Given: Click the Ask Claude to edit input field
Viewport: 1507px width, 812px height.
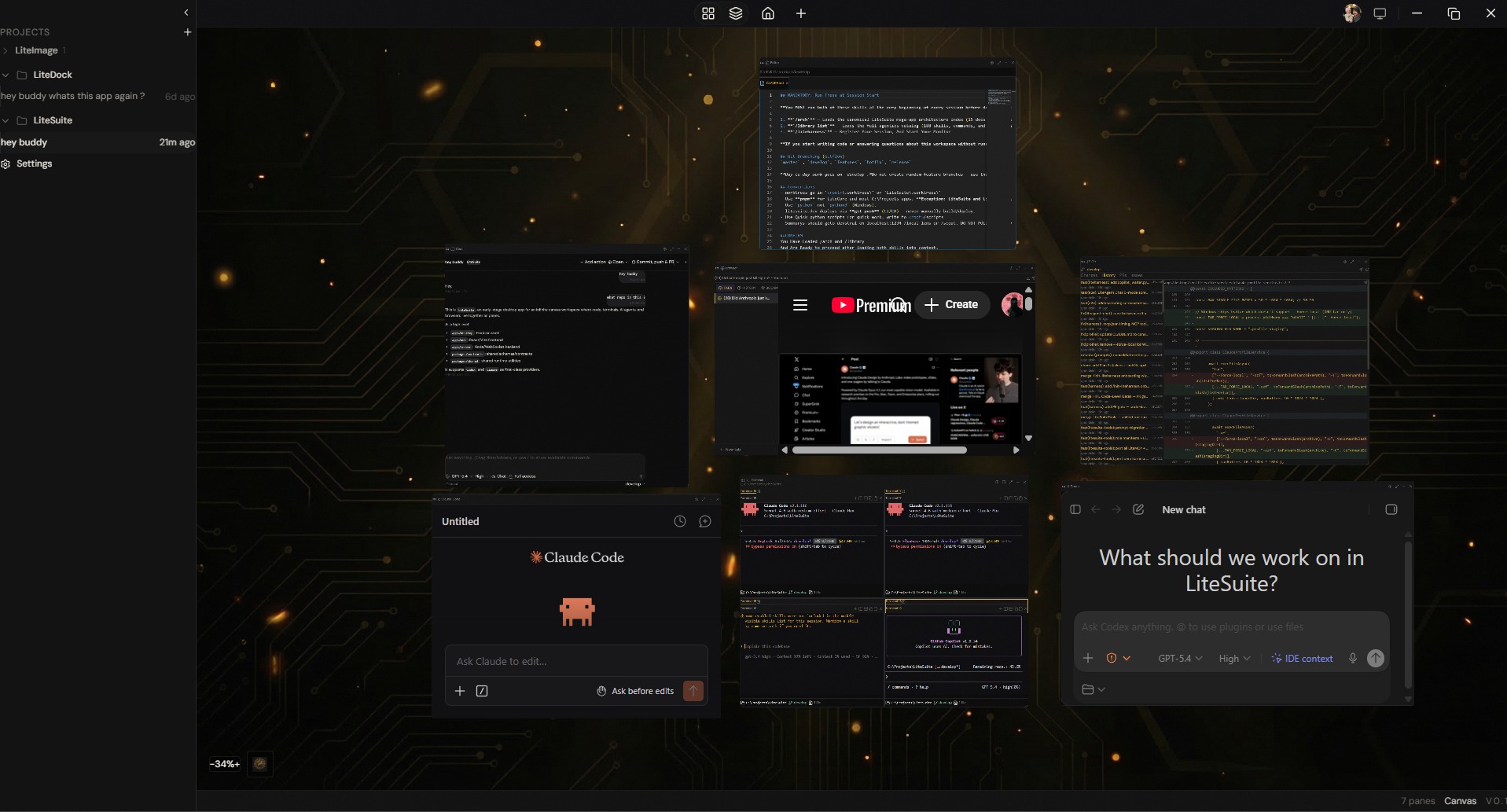Looking at the screenshot, I should tap(575, 661).
